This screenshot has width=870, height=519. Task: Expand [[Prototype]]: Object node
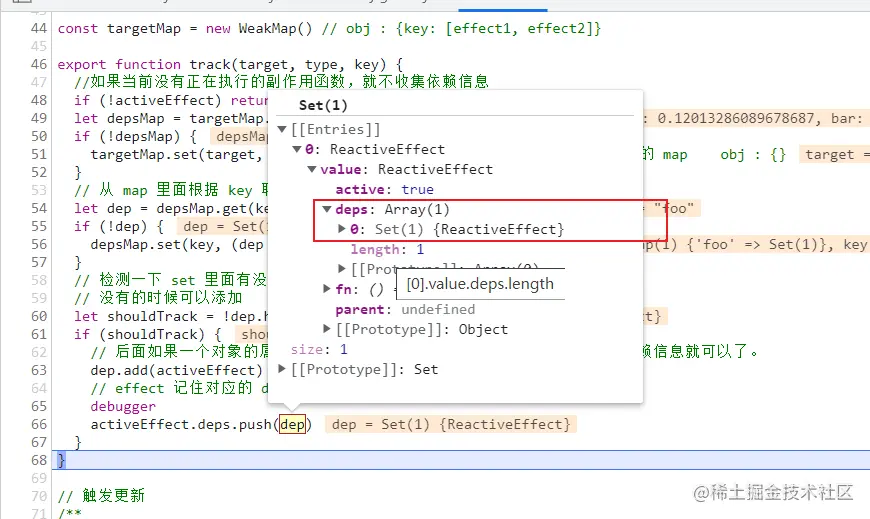pos(327,329)
